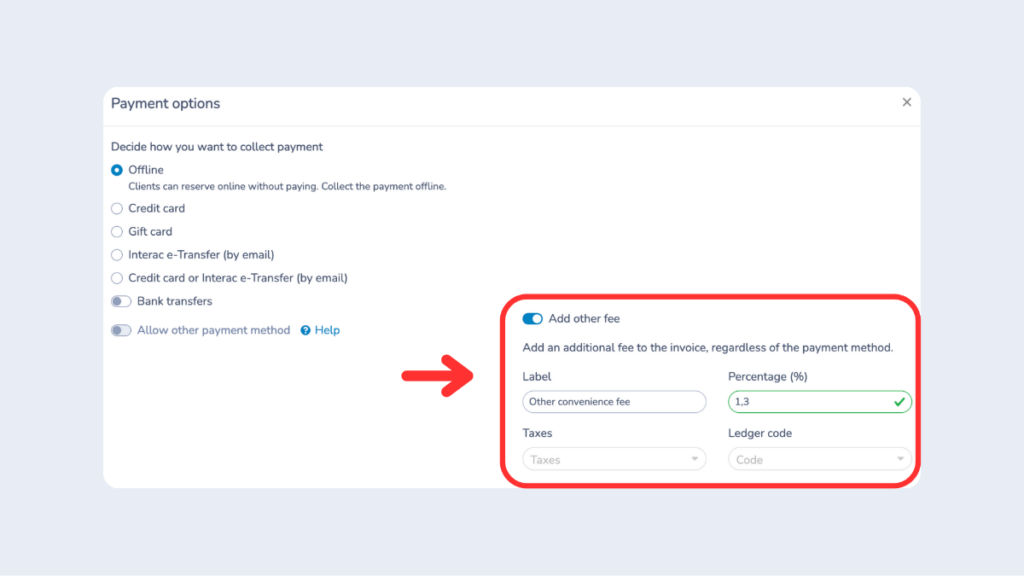
Task: Click the Add other fee toggle icon
Action: pyautogui.click(x=533, y=318)
